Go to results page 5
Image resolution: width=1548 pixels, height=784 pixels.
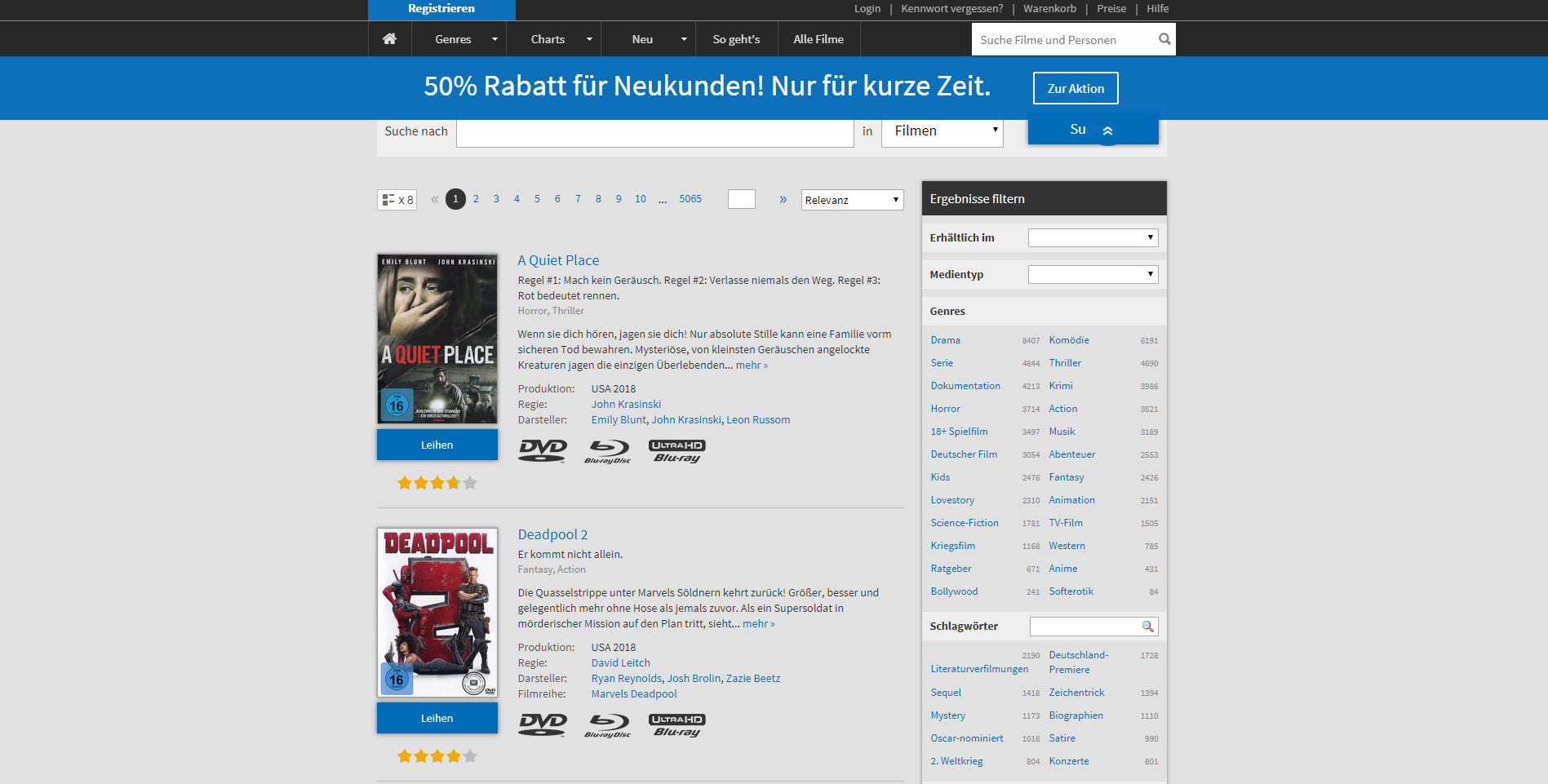click(x=537, y=199)
